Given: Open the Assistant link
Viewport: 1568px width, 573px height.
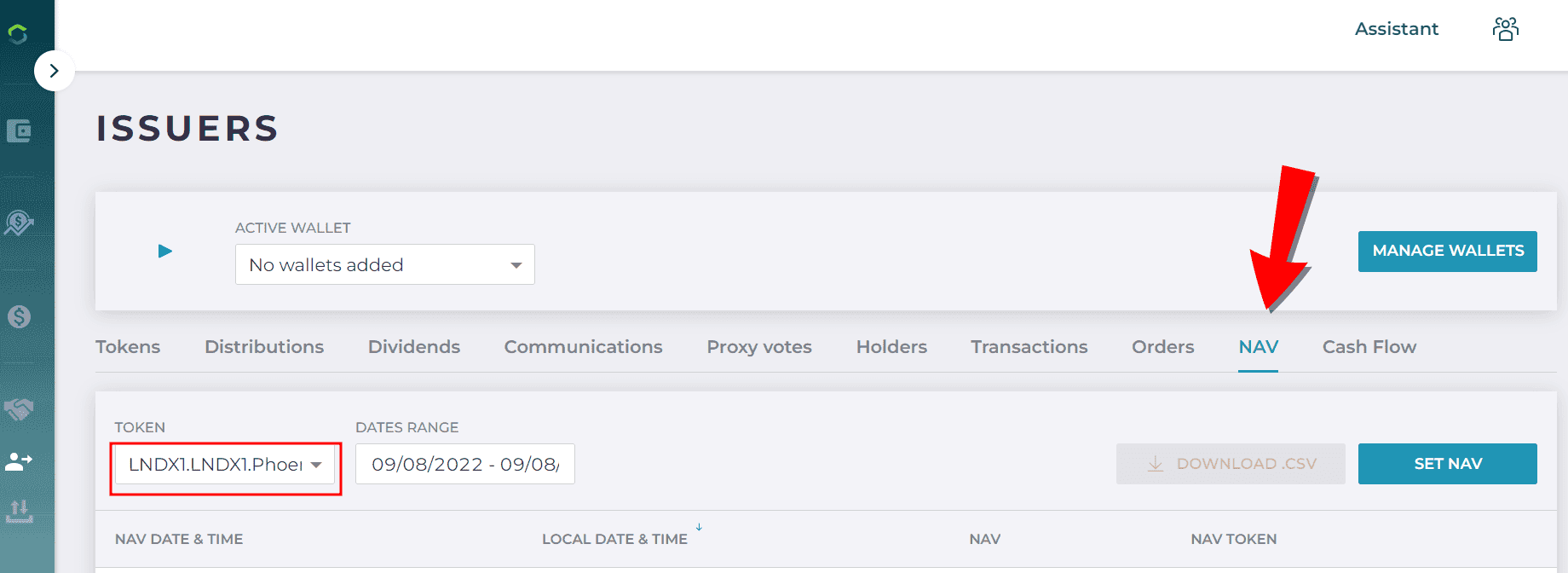Looking at the screenshot, I should pyautogui.click(x=1397, y=29).
